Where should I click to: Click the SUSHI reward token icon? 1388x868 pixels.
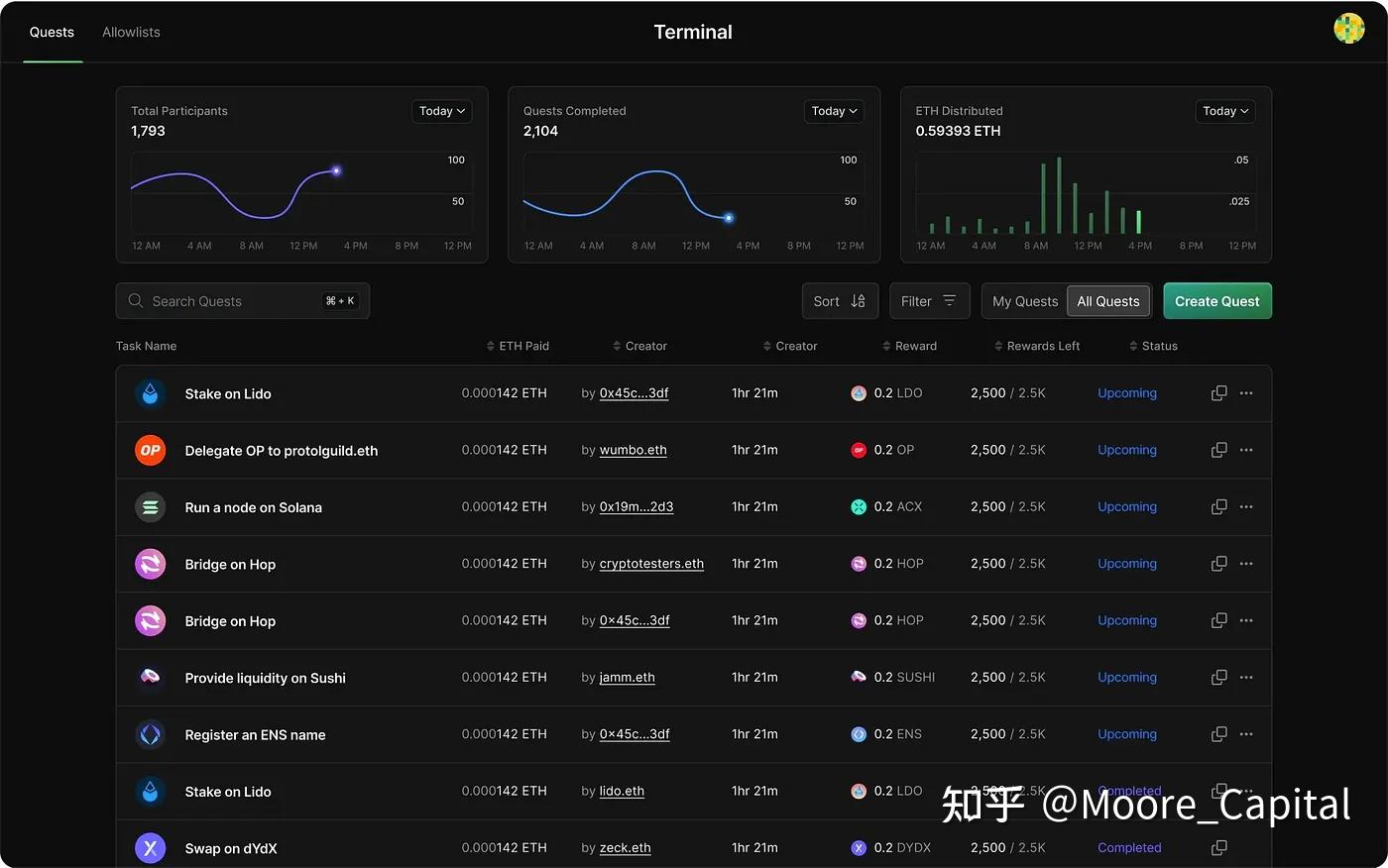pos(859,677)
